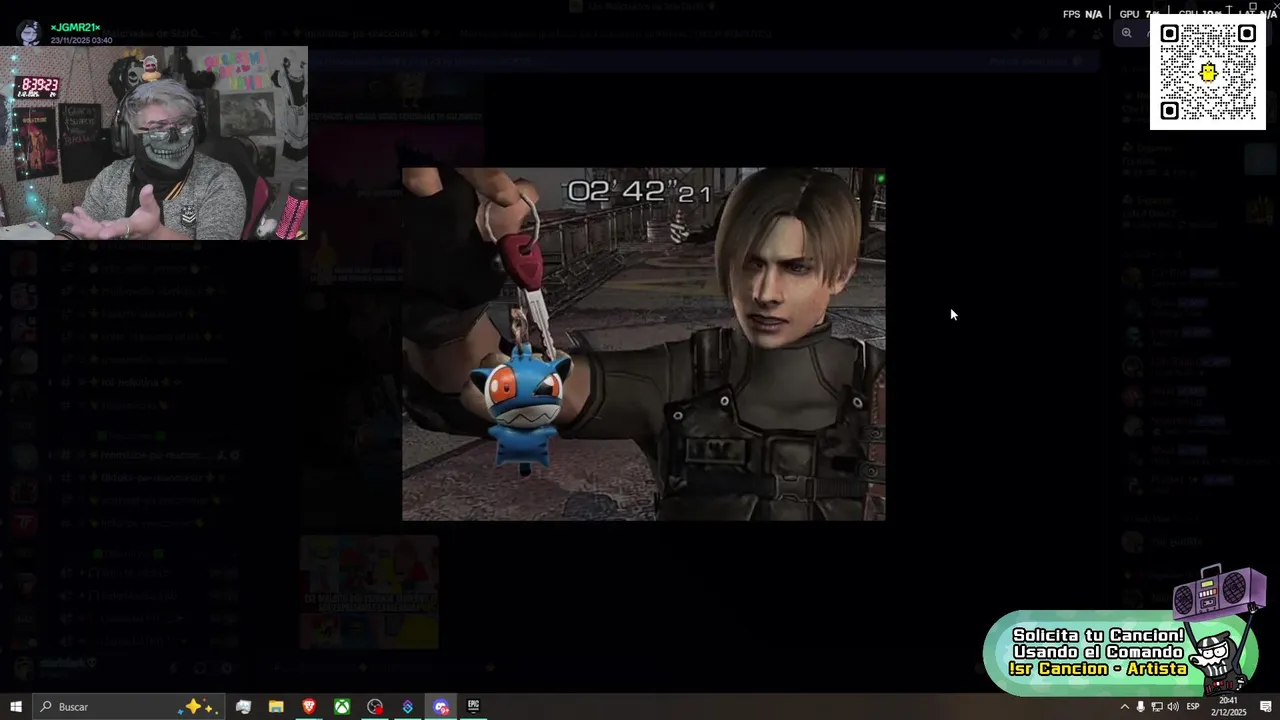
Task: Click the microphone tray icon
Action: click(x=1141, y=707)
